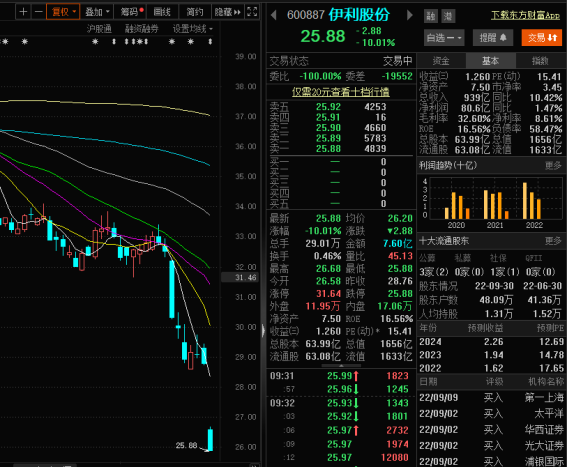Zoom in the K-line chart with plus icon
This screenshot has width=567, height=468.
click(23, 12)
